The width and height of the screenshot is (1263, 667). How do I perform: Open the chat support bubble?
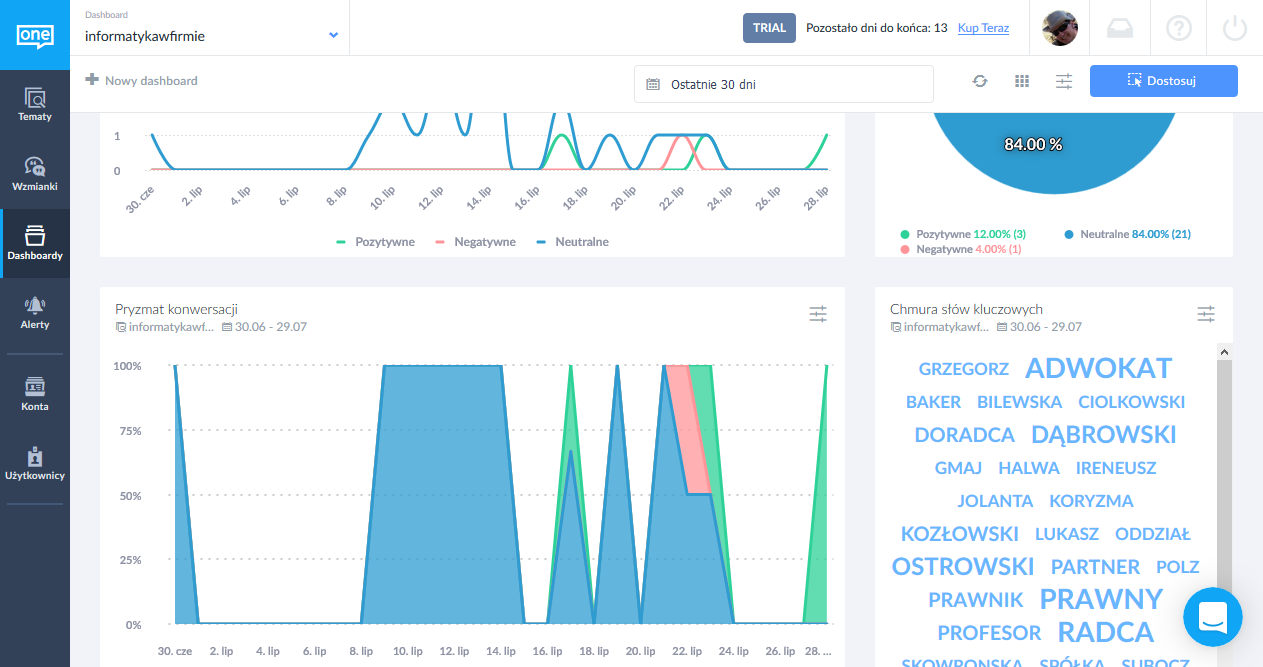click(1213, 617)
